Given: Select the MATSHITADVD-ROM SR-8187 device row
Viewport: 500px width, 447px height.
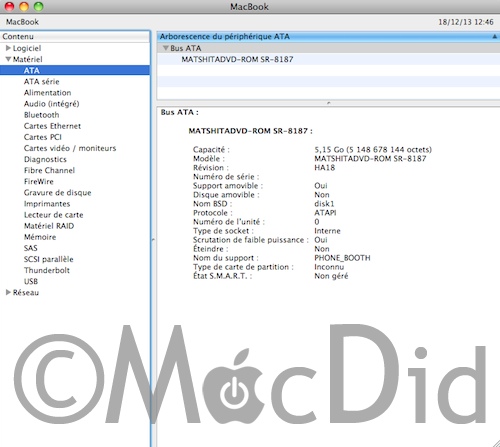Looking at the screenshot, I should coord(328,59).
